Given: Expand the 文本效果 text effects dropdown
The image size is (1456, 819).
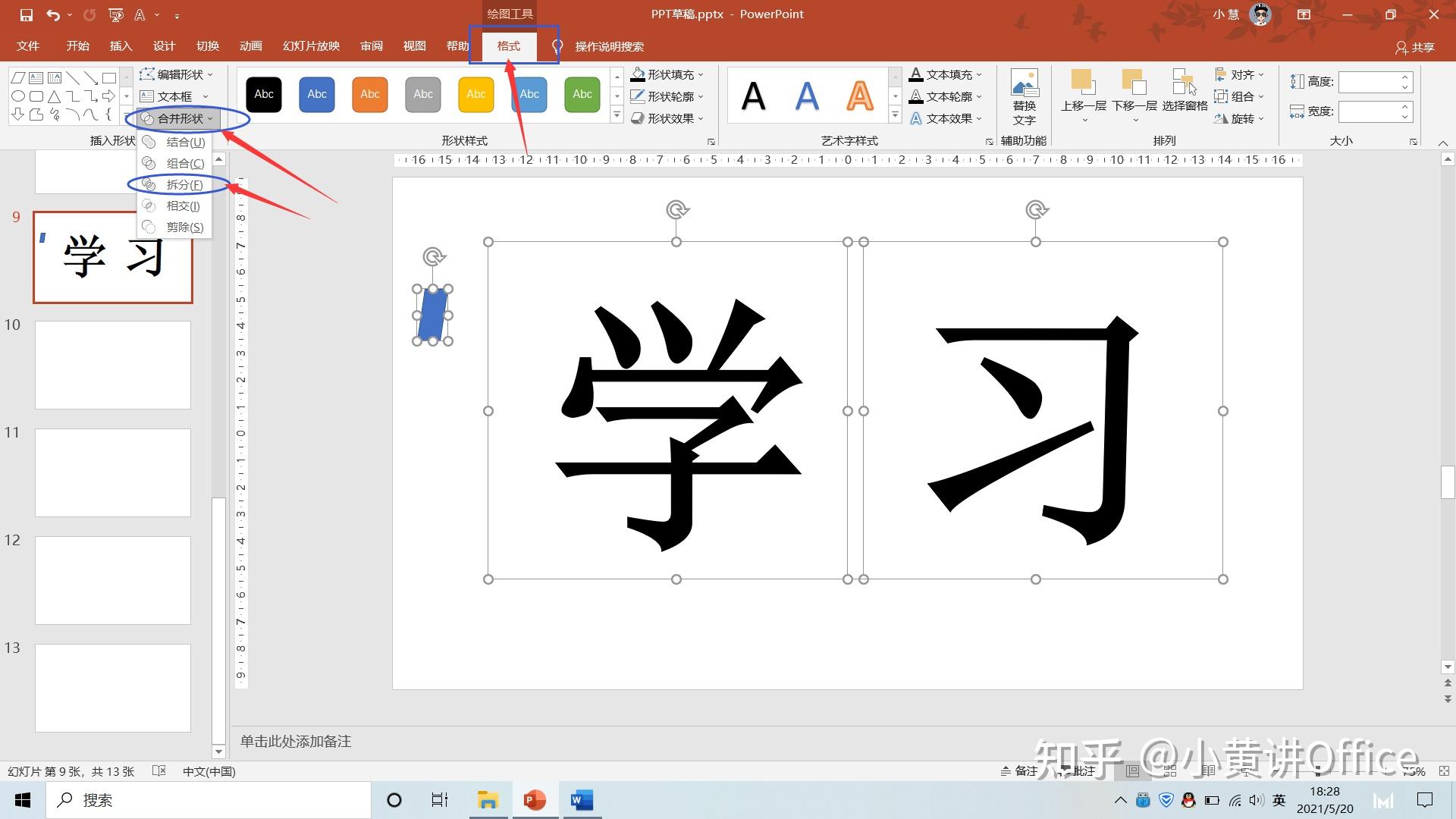Looking at the screenshot, I should pyautogui.click(x=979, y=118).
